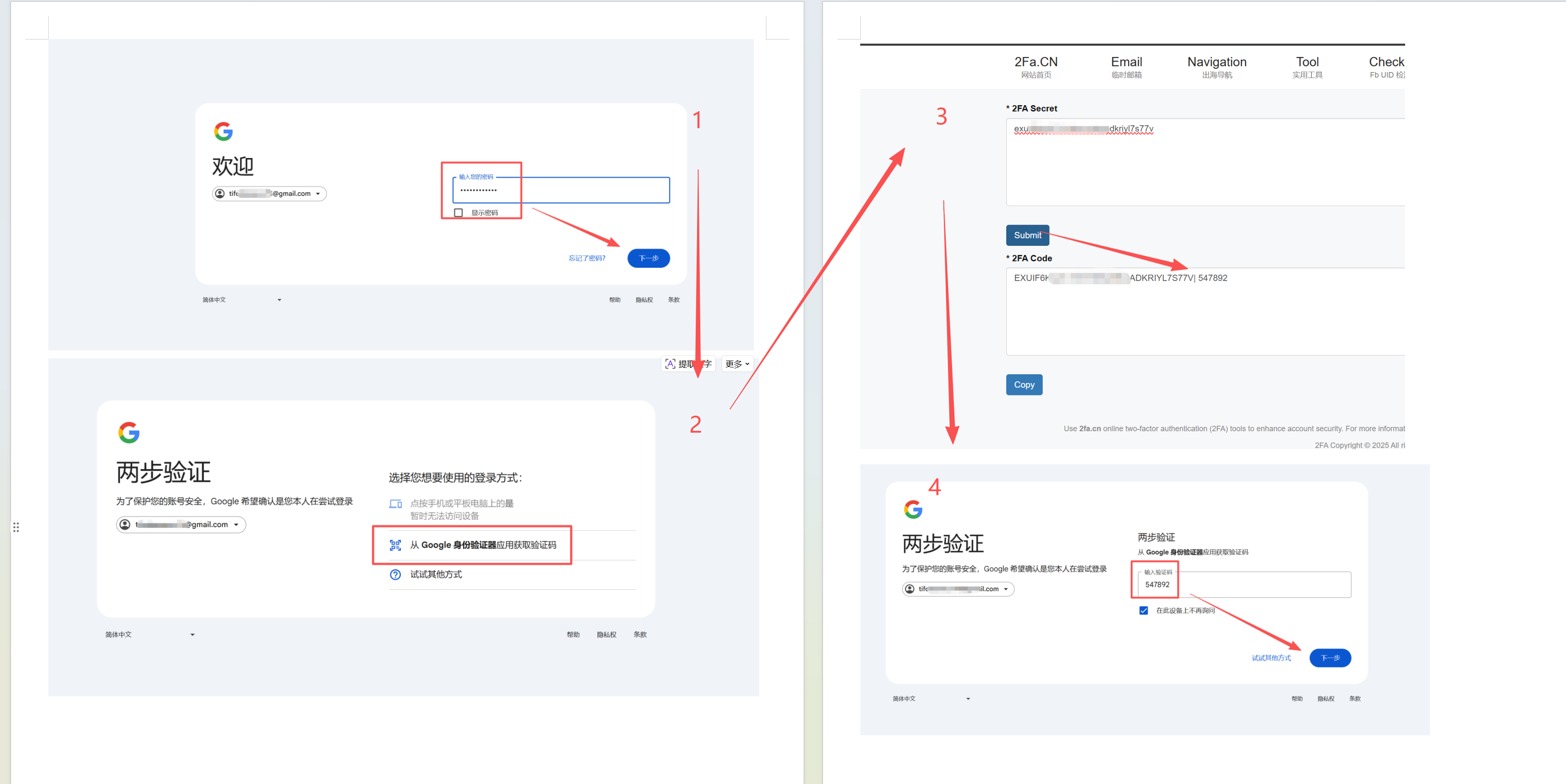Click 帮助 below the 欢迎 card
This screenshot has width=1566, height=784.
click(615, 299)
